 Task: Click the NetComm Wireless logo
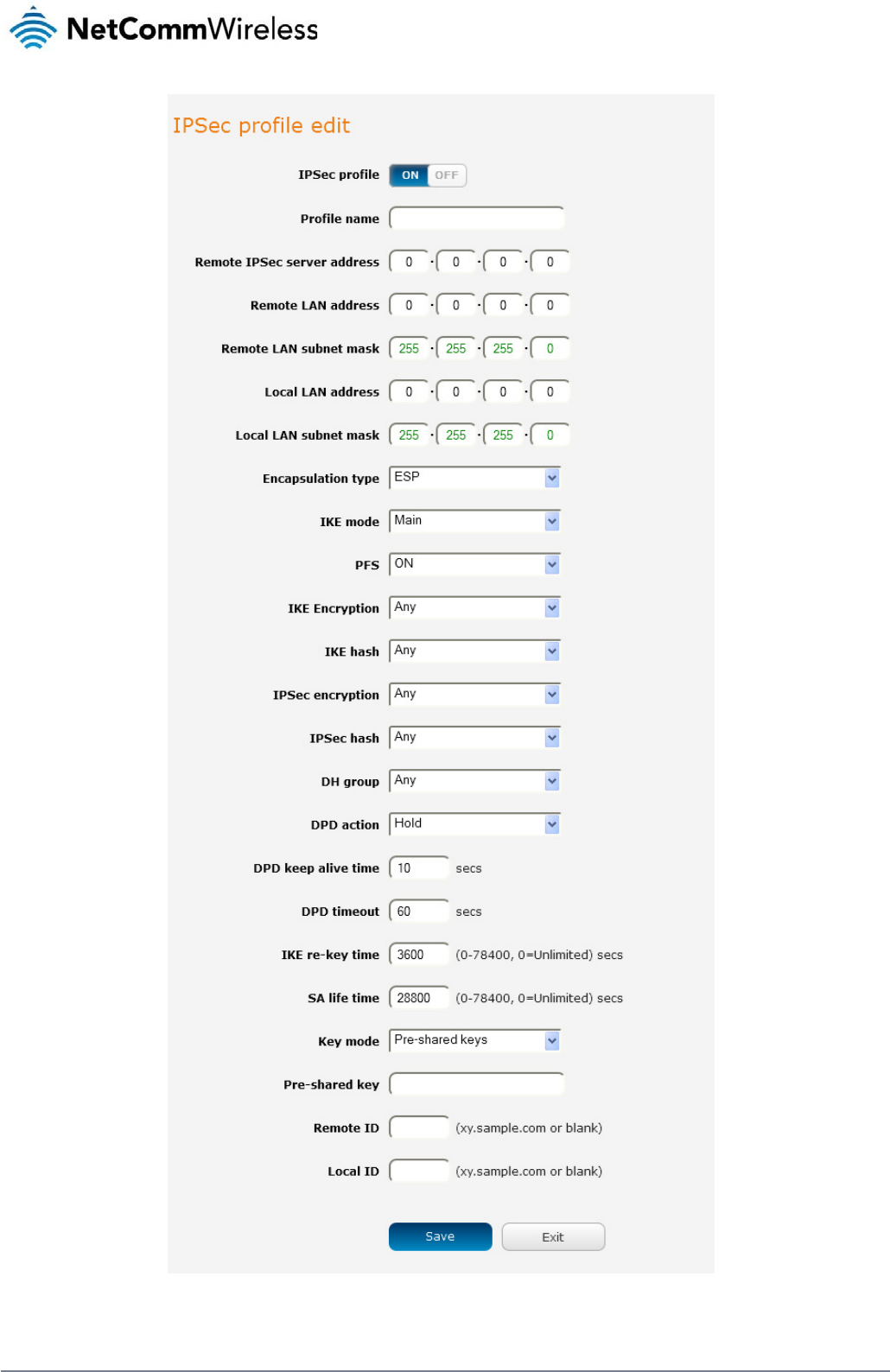164,29
